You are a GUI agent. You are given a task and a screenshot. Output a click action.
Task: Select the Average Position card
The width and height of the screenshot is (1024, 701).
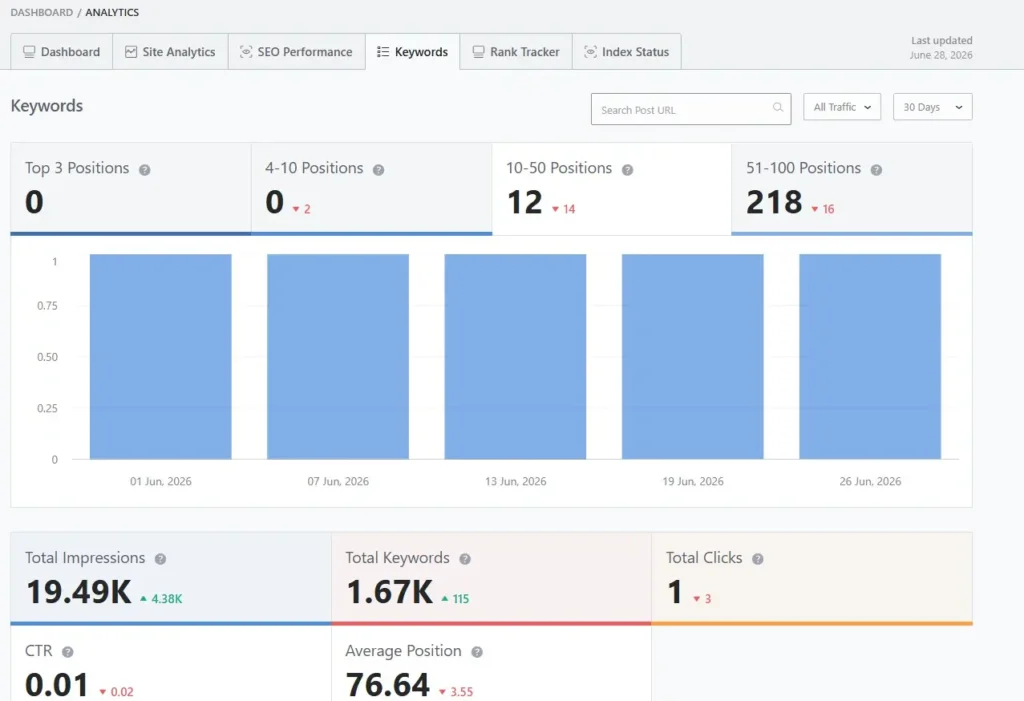point(491,663)
